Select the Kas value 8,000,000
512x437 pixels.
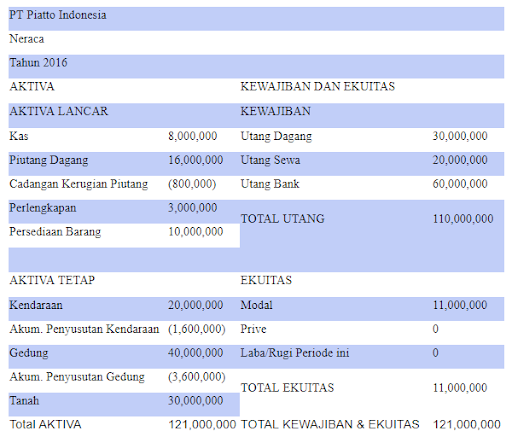coord(193,136)
